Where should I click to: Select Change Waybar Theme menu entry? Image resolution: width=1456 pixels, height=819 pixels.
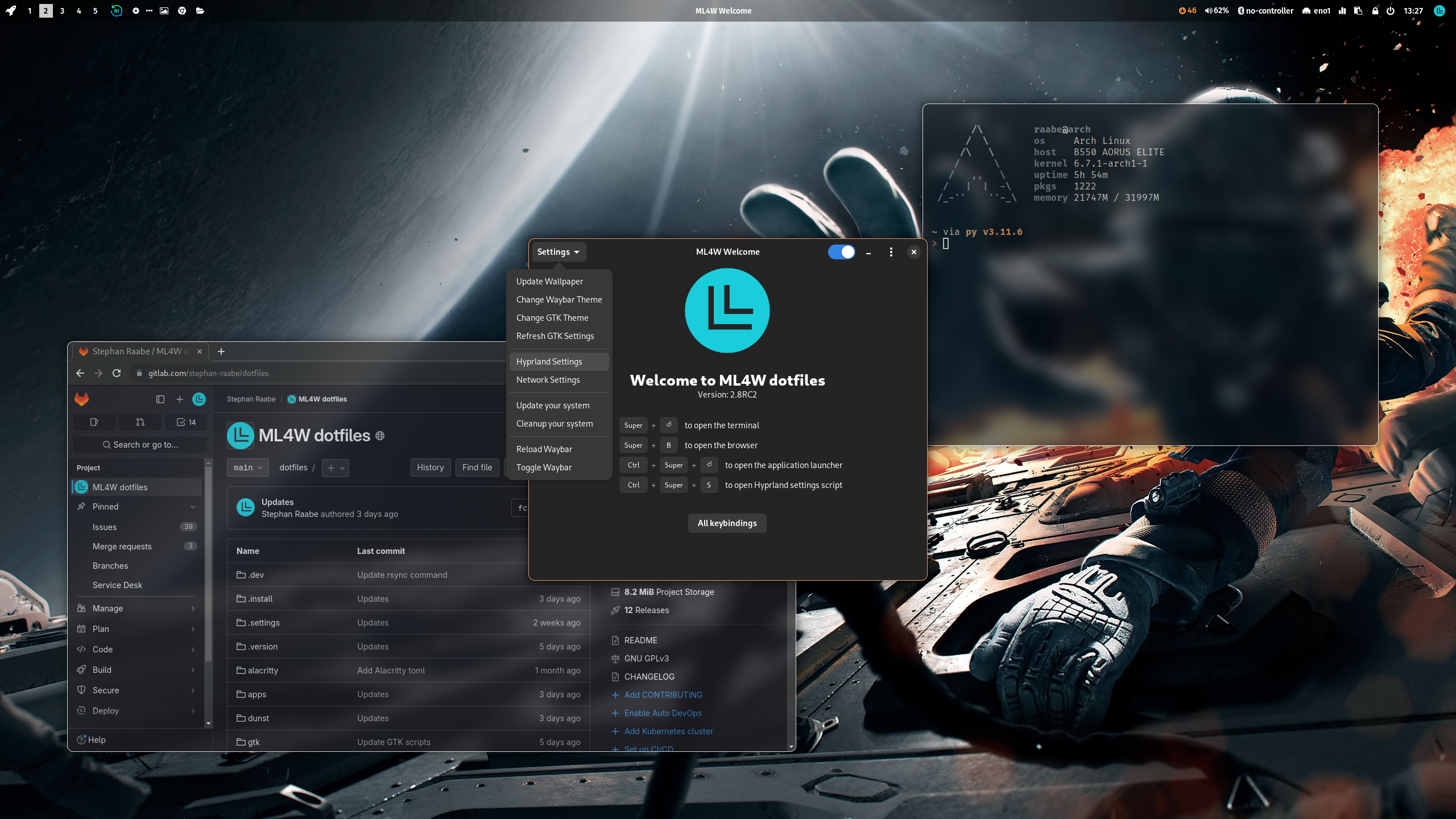coord(559,300)
